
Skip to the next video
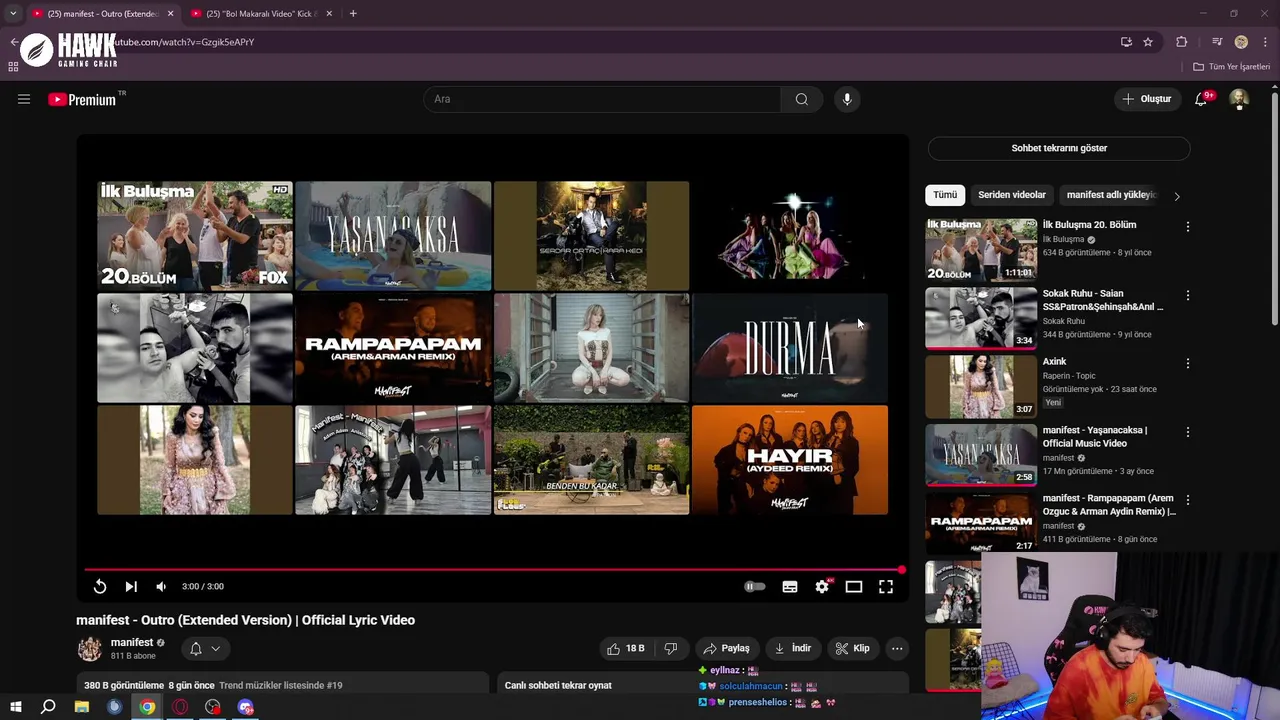tap(131, 587)
